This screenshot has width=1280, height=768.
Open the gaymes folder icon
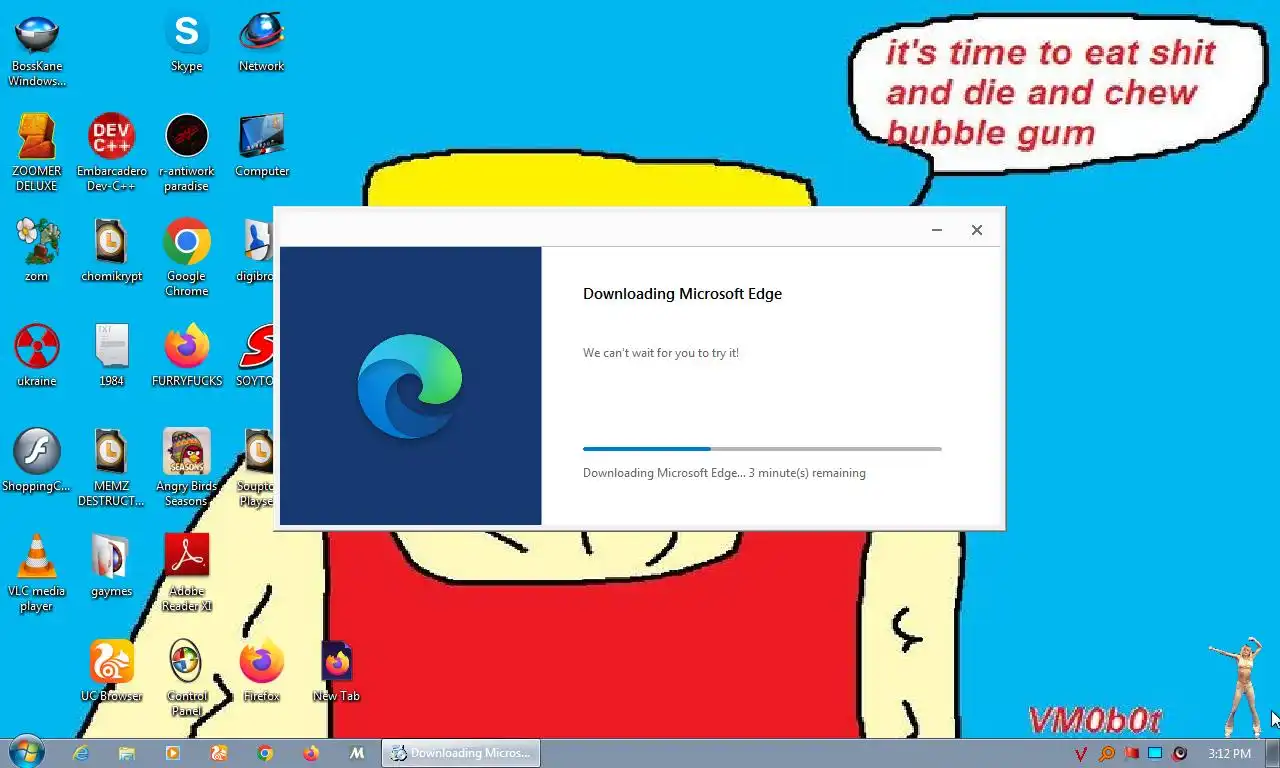pyautogui.click(x=111, y=565)
